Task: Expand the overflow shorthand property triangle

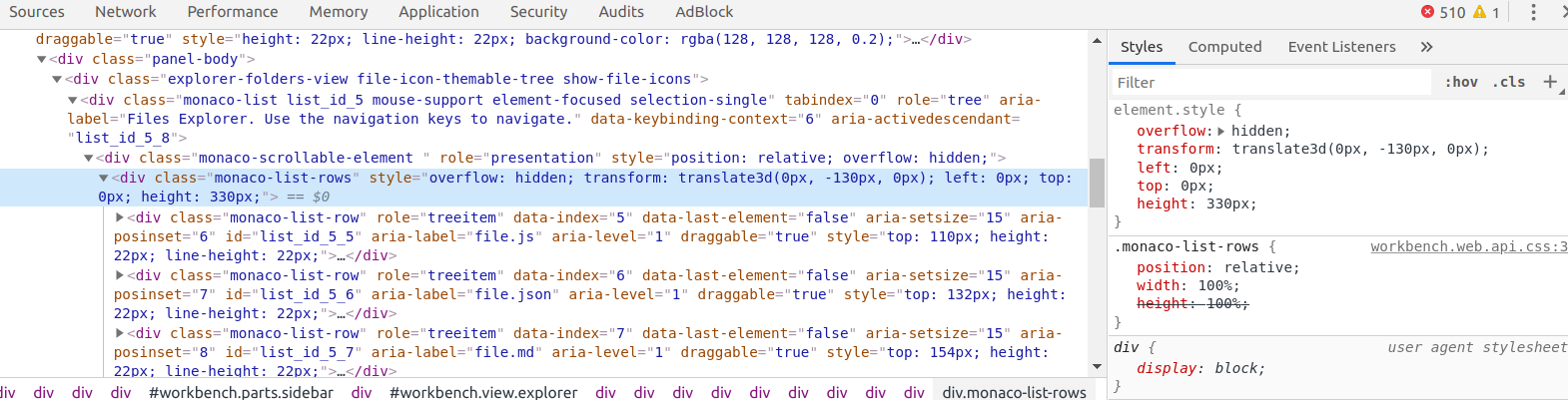Action: pyautogui.click(x=1221, y=132)
